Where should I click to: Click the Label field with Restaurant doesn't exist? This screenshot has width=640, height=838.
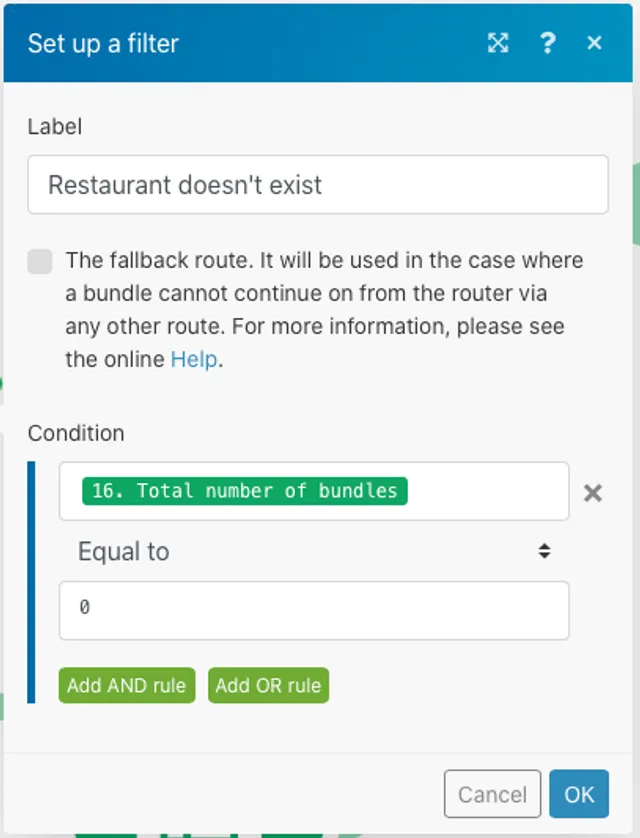click(317, 185)
